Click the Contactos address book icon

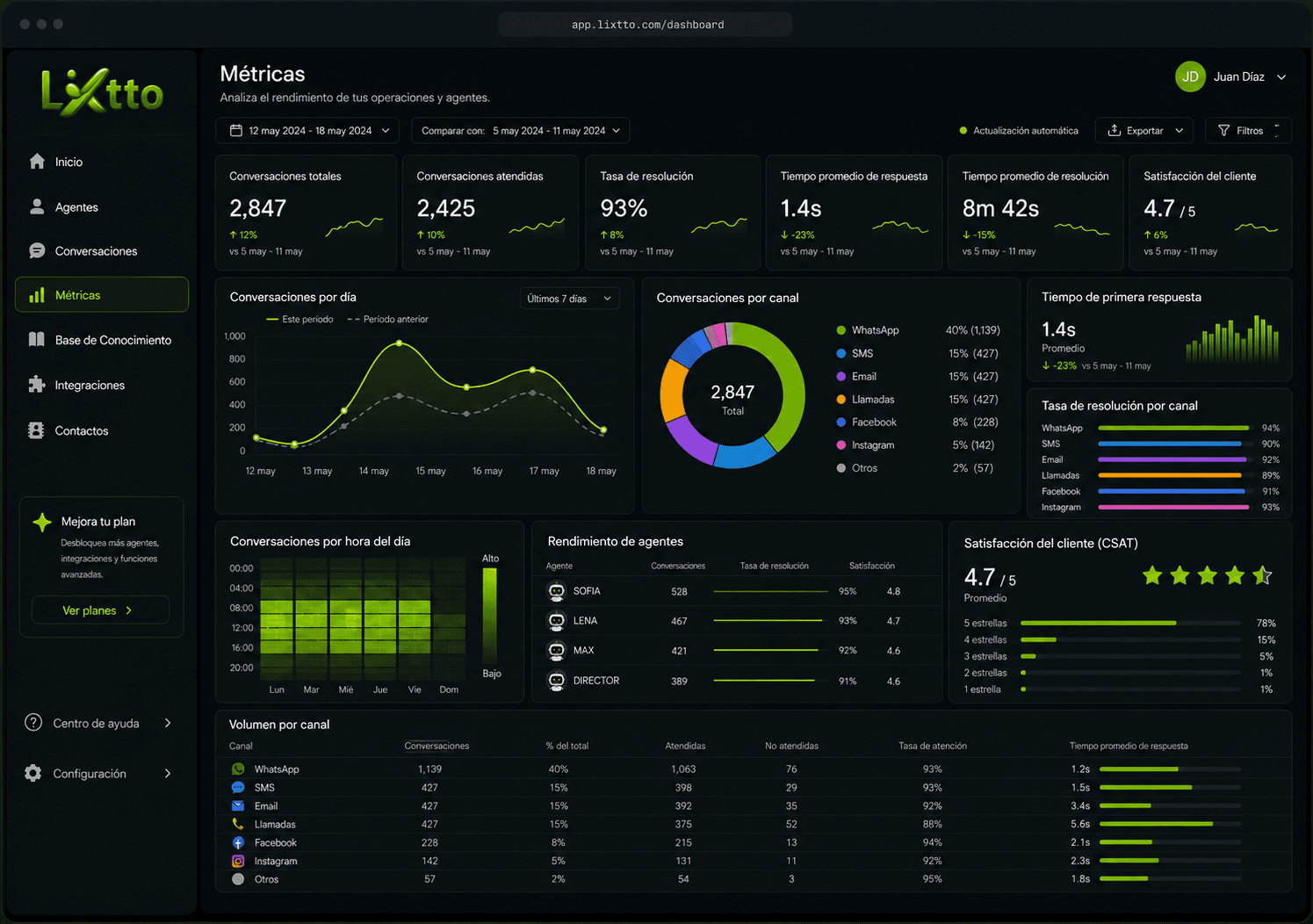pyautogui.click(x=37, y=430)
